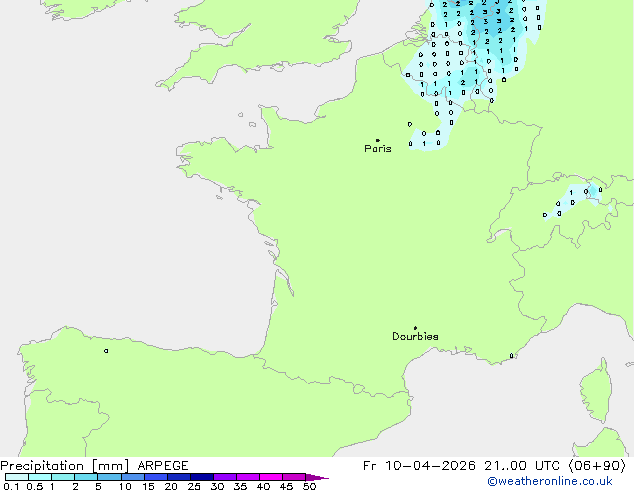The height and width of the screenshot is (490, 634).
Task: Click the ARPEGE model name
Action: pos(163,466)
